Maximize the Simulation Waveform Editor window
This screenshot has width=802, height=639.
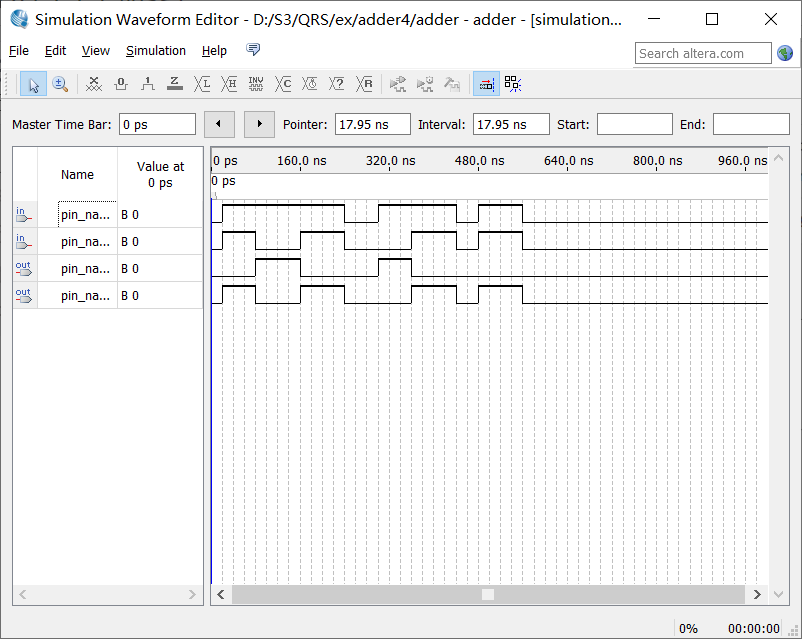[712, 19]
